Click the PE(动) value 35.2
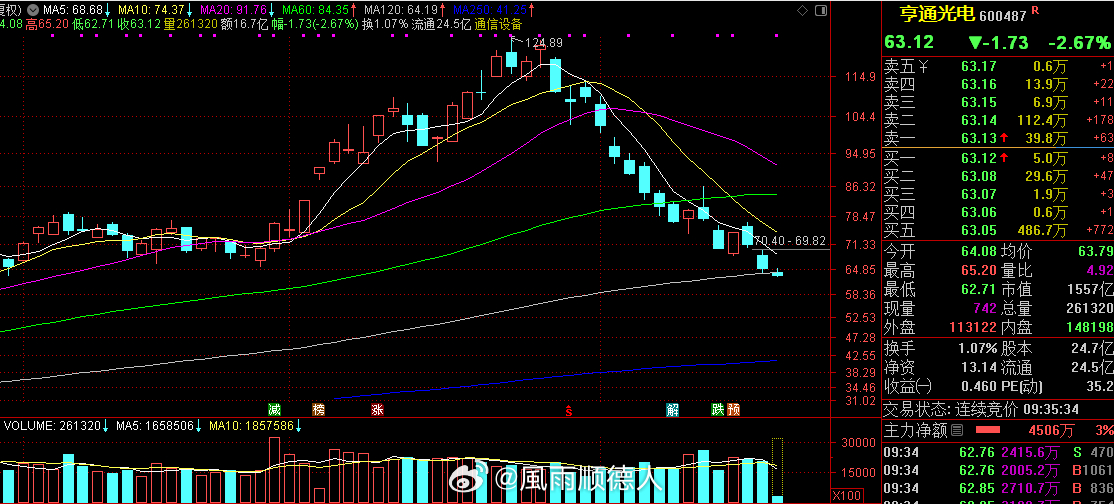Image resolution: width=1114 pixels, height=504 pixels. tap(1098, 387)
